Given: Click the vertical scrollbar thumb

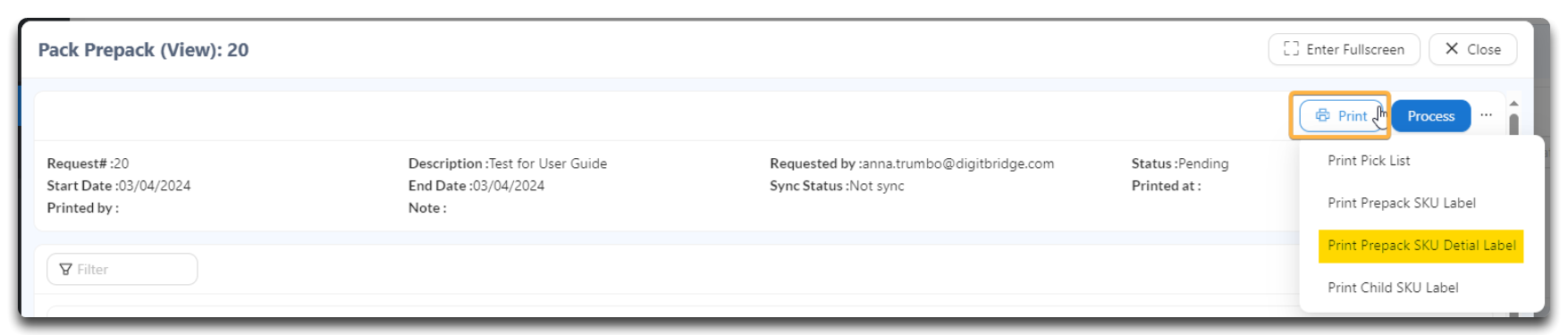Looking at the screenshot, I should pos(1513,124).
